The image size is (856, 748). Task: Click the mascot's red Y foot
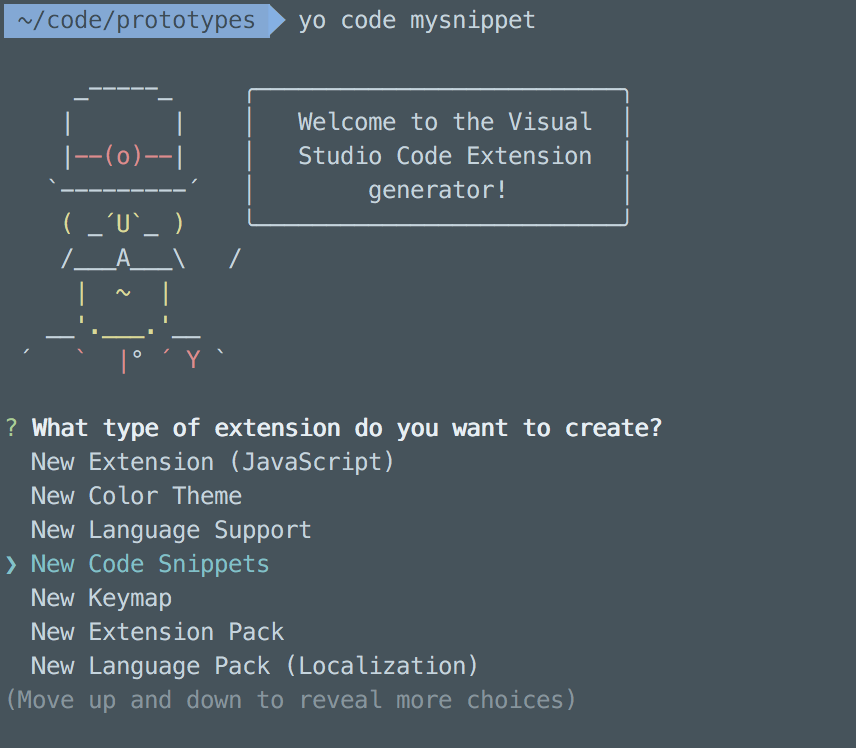point(193,360)
